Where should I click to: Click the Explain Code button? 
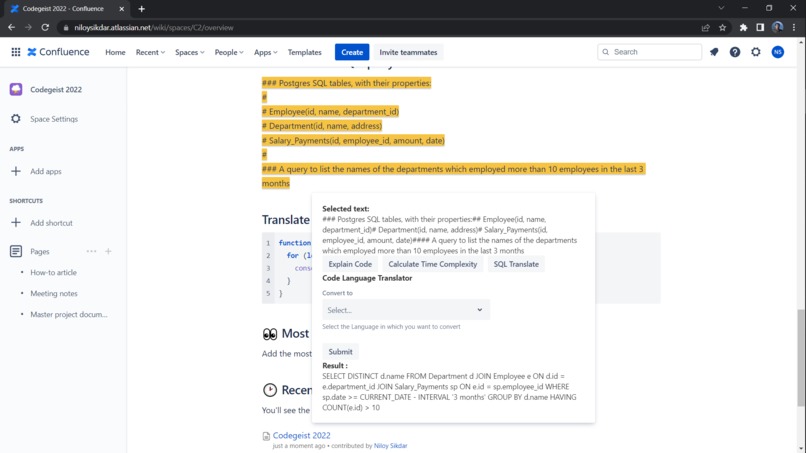pyautogui.click(x=350, y=264)
